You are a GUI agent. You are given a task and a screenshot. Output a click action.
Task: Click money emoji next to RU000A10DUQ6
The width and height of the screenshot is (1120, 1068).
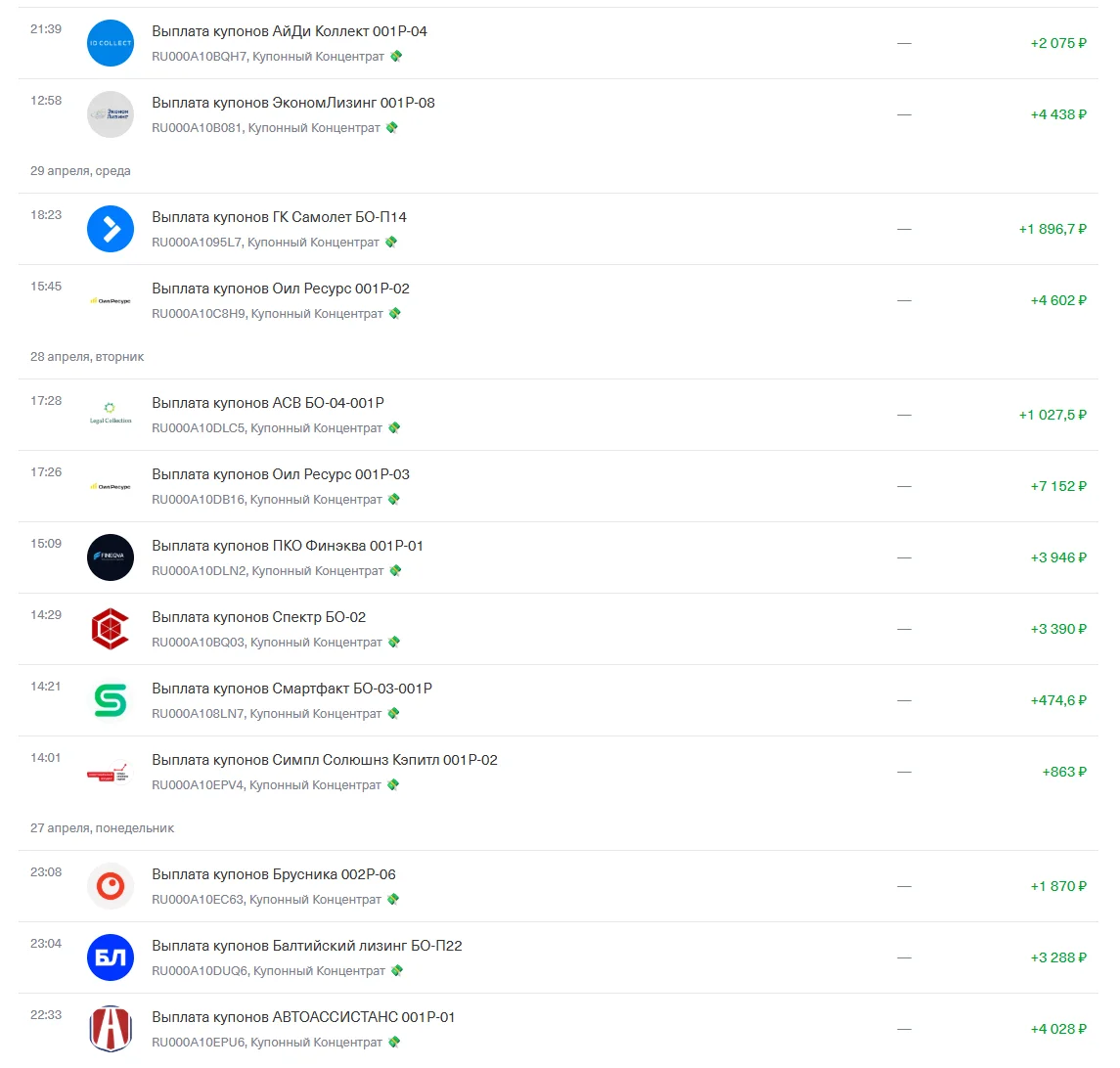[397, 970]
